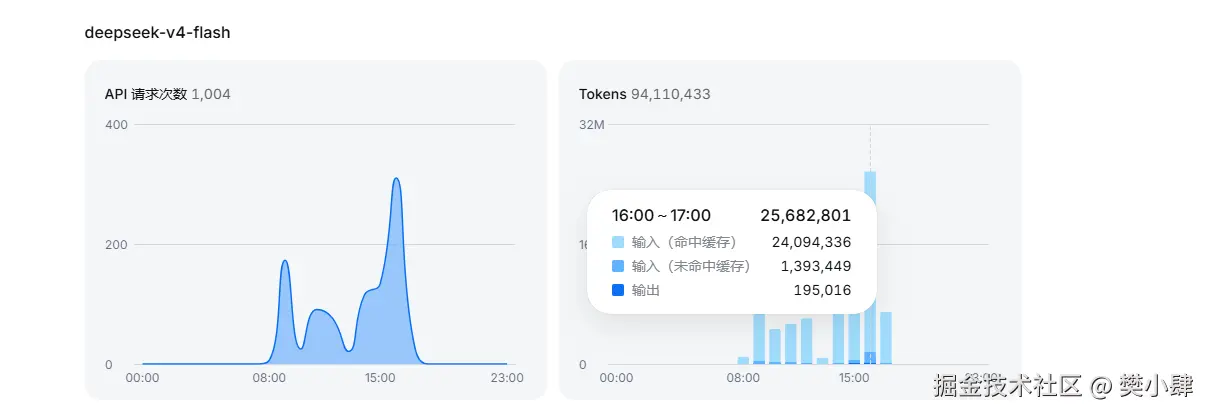Click the light blue 命中缓存 color swatch
Viewport: 1208px width, 414px height.
[618, 242]
